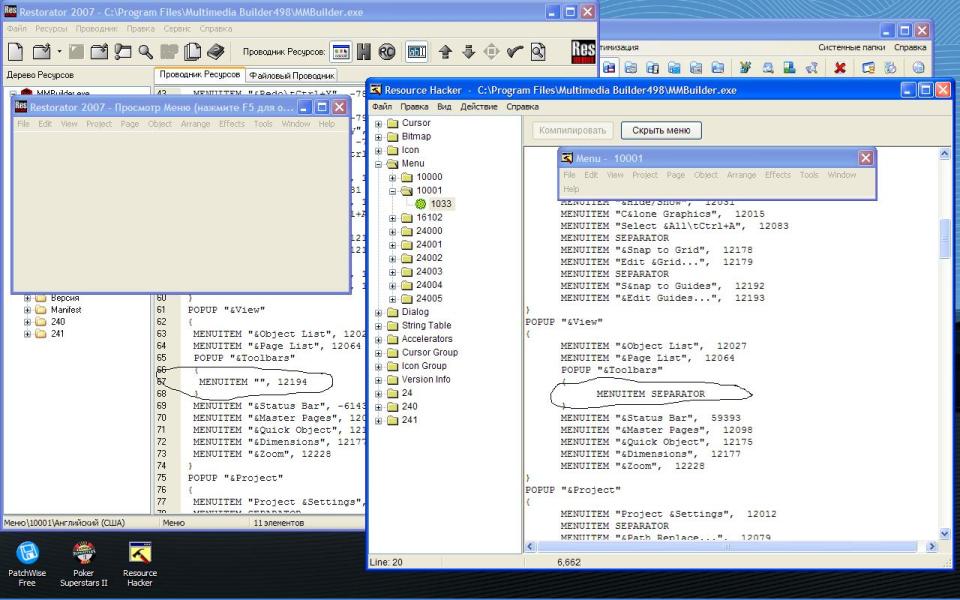
Task: Open Сервис menu in Restorator
Action: coord(177,29)
